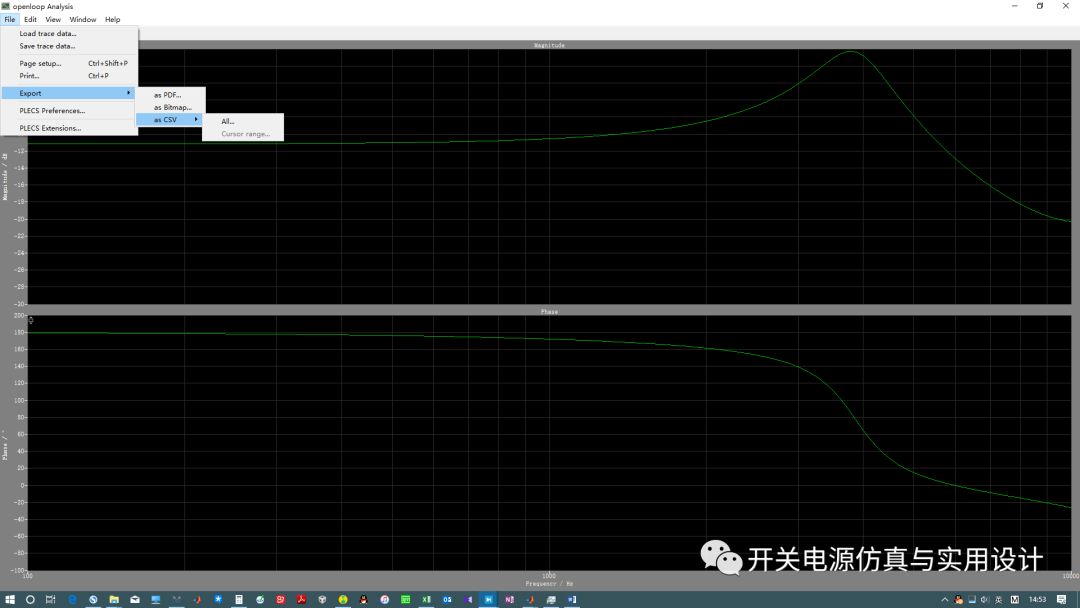This screenshot has width=1080, height=608.
Task: Open the taskbar clock showing 14:53
Action: pyautogui.click(x=1037, y=600)
